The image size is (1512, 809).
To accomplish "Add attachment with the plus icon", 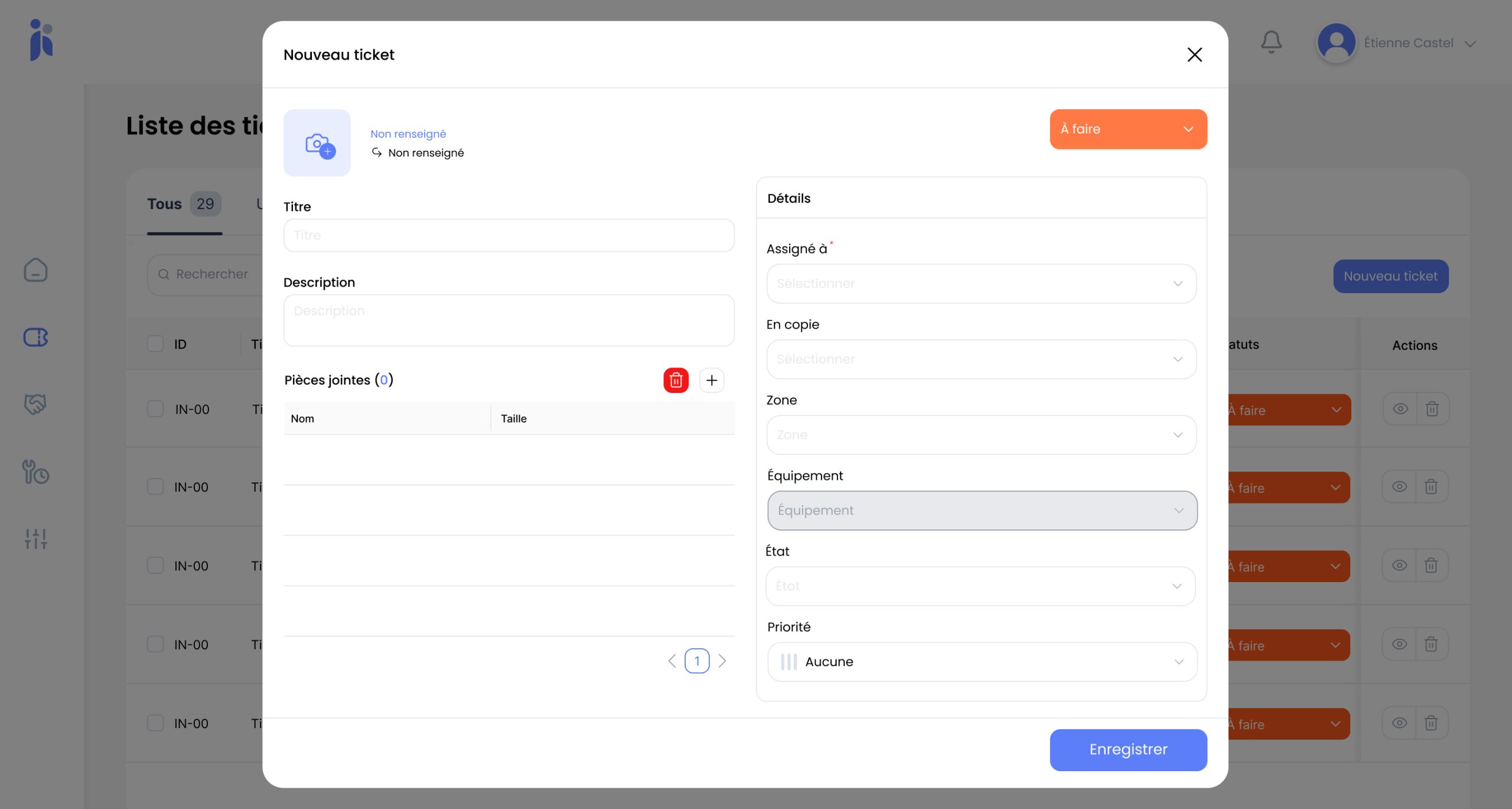I will [x=712, y=381].
